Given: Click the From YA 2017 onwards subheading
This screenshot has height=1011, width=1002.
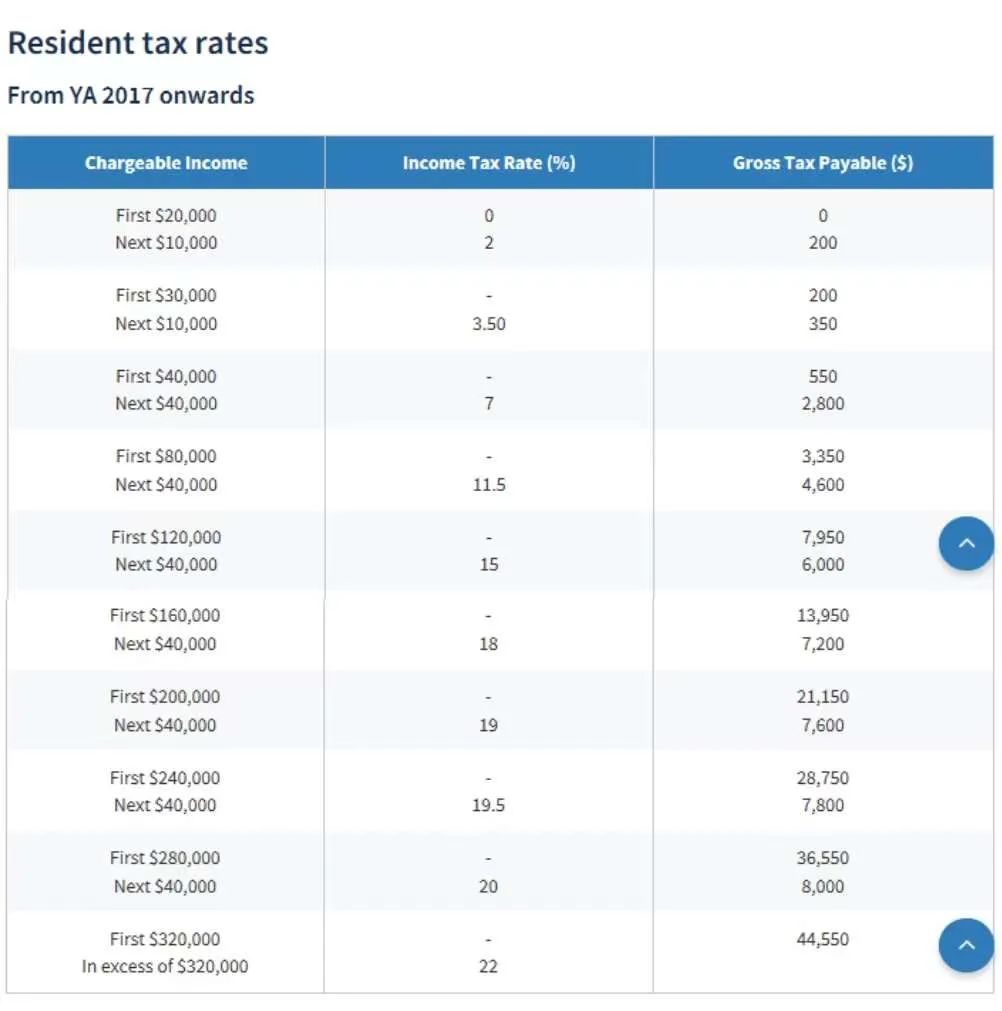Looking at the screenshot, I should [131, 96].
